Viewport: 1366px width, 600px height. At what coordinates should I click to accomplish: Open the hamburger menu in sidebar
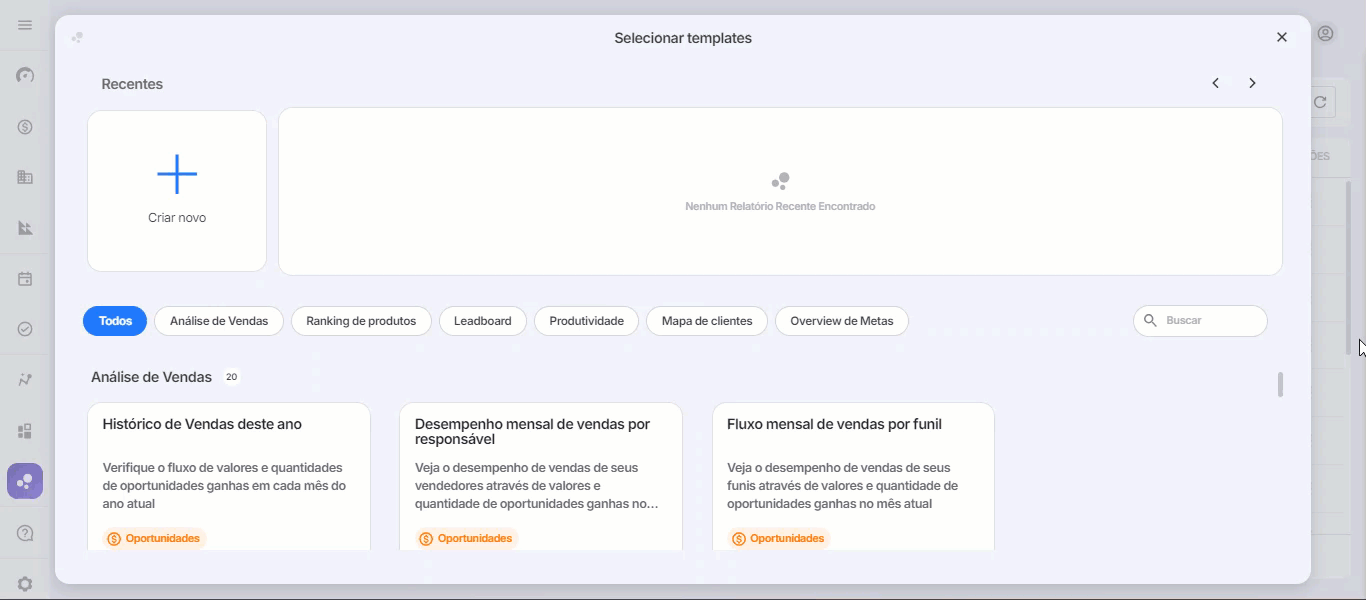pos(25,25)
